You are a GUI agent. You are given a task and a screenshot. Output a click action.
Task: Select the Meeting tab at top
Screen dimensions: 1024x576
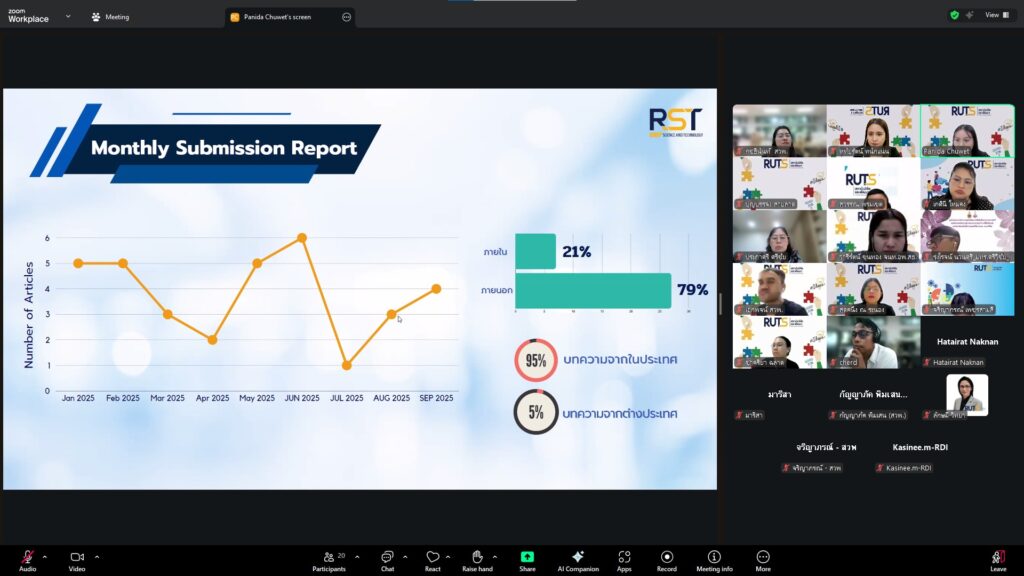[111, 17]
